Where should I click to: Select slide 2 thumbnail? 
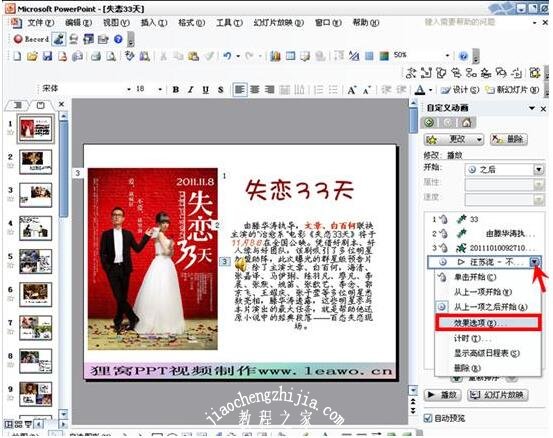(35, 162)
